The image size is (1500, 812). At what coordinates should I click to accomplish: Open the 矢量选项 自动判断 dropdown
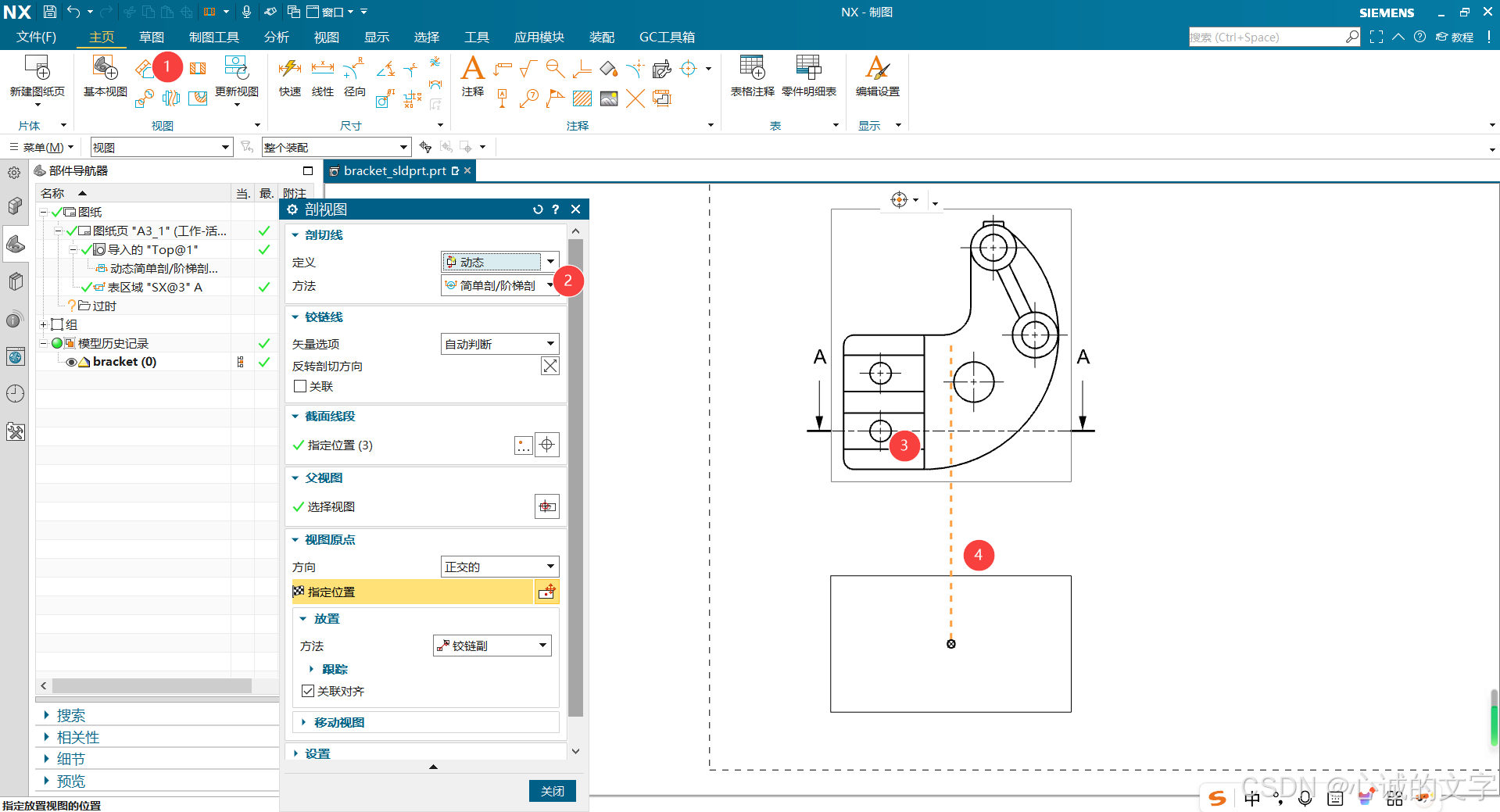(500, 344)
